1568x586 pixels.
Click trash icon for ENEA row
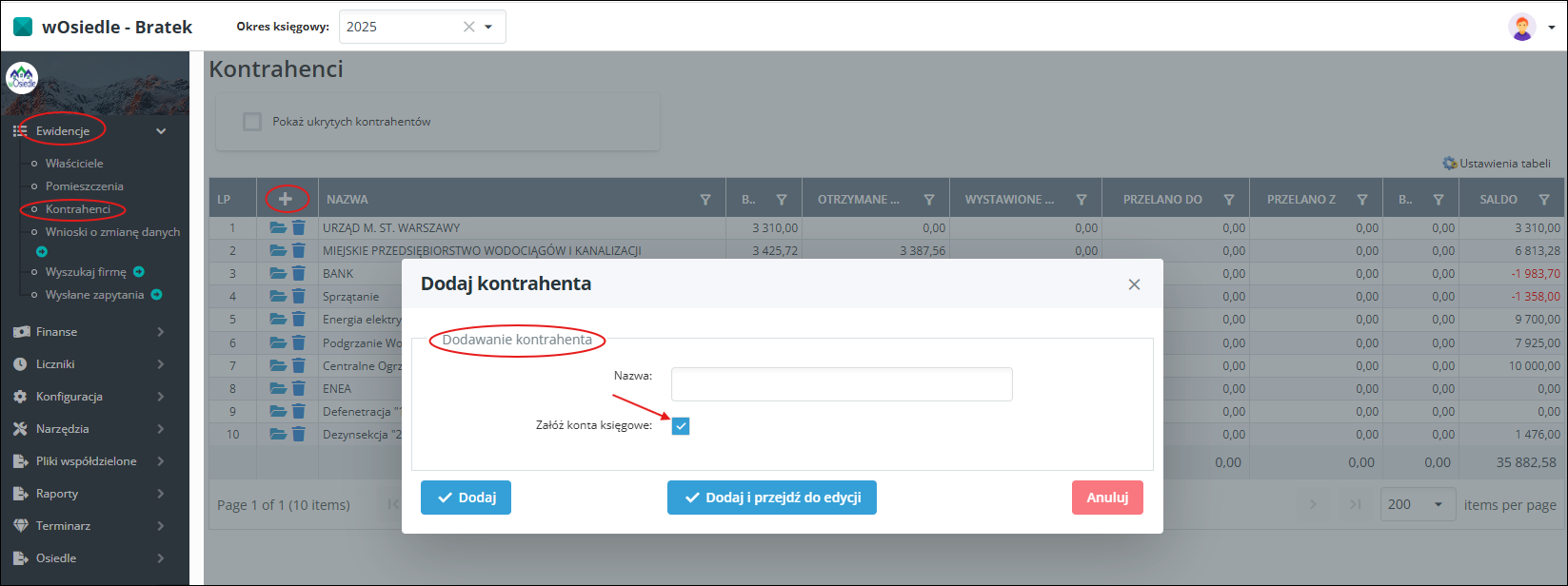(299, 388)
